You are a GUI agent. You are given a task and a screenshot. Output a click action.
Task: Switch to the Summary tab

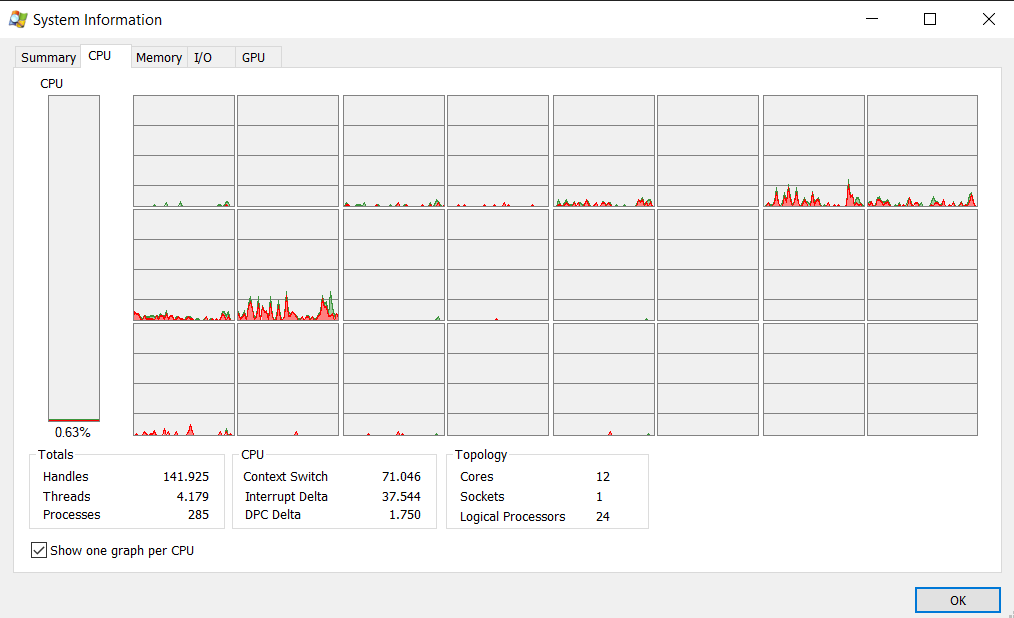(48, 58)
